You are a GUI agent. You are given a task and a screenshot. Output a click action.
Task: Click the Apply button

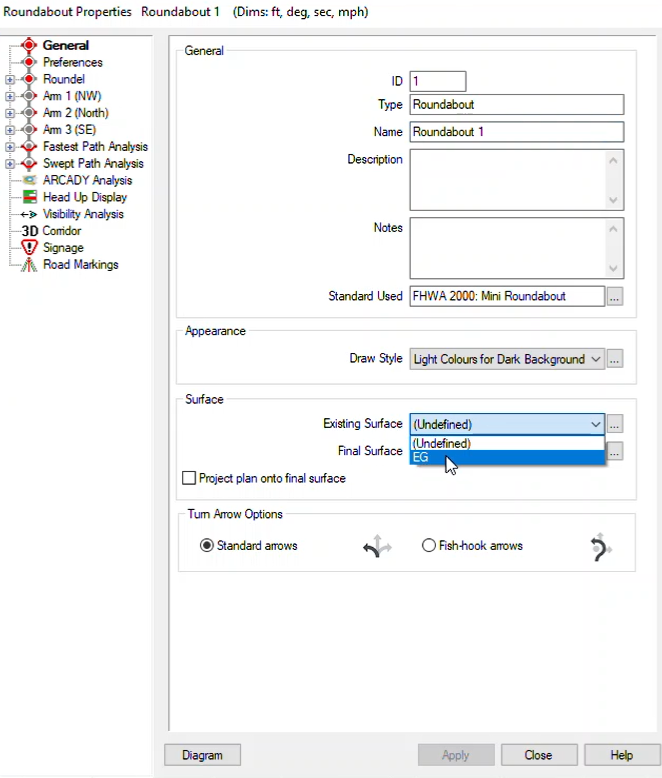pyautogui.click(x=456, y=755)
